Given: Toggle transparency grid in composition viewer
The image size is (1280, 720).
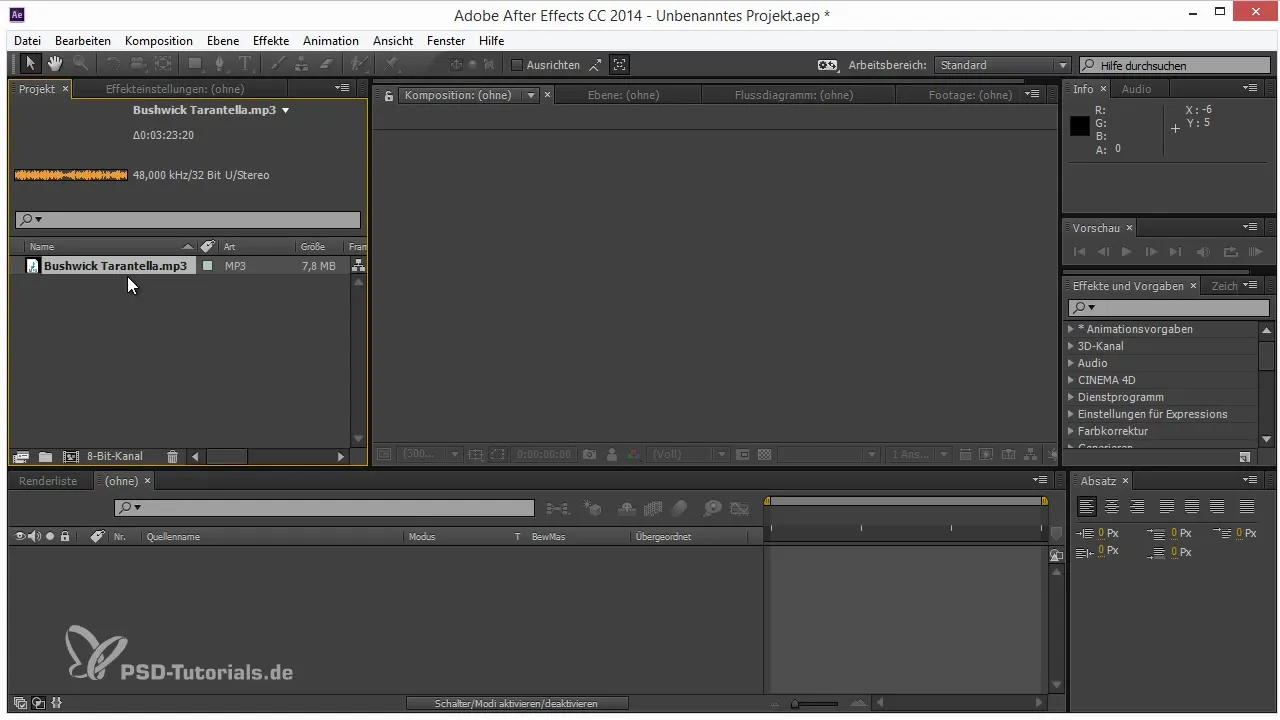Looking at the screenshot, I should tap(765, 454).
